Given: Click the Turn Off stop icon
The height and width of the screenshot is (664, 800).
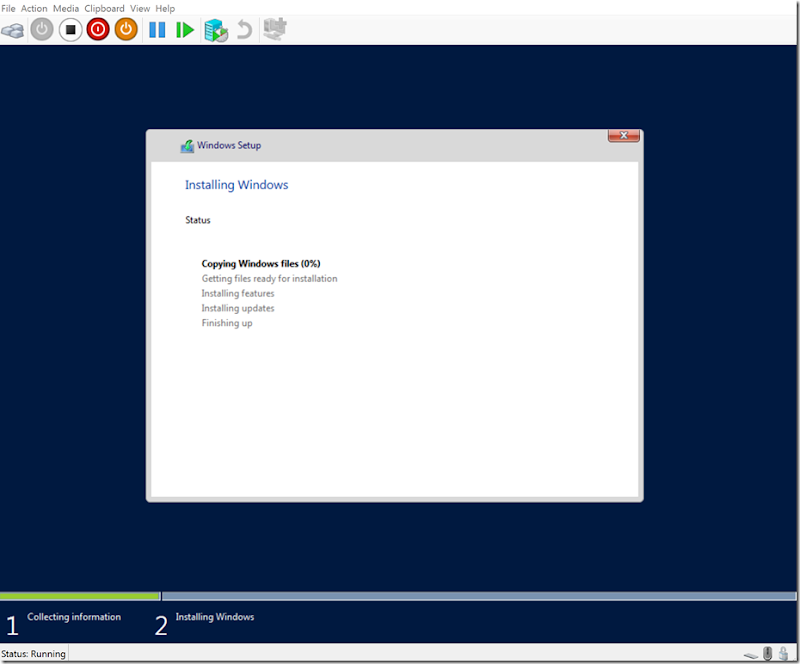Looking at the screenshot, I should [70, 30].
